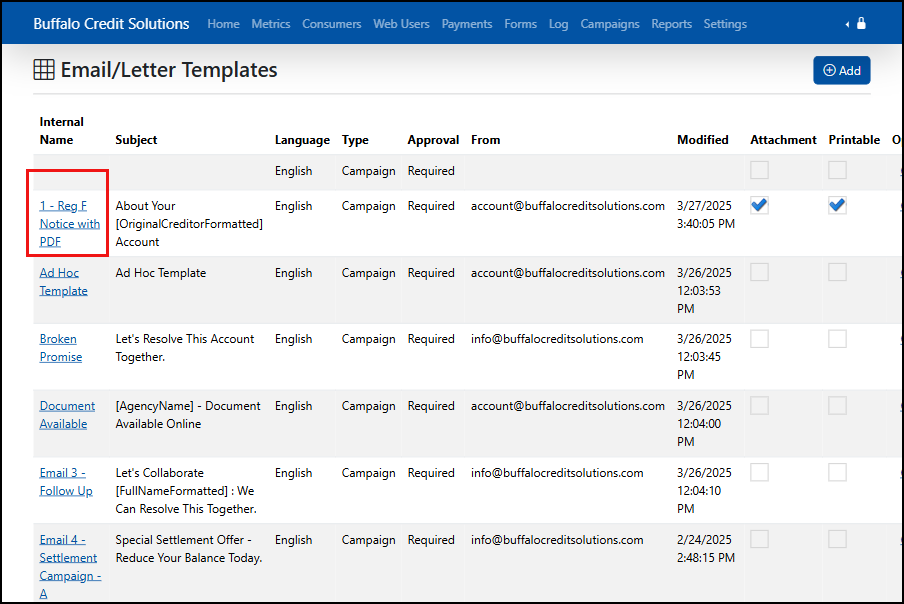This screenshot has height=604, width=904.
Task: Click modified date '2/24/2025 2:48:15 PM'
Action: click(706, 549)
